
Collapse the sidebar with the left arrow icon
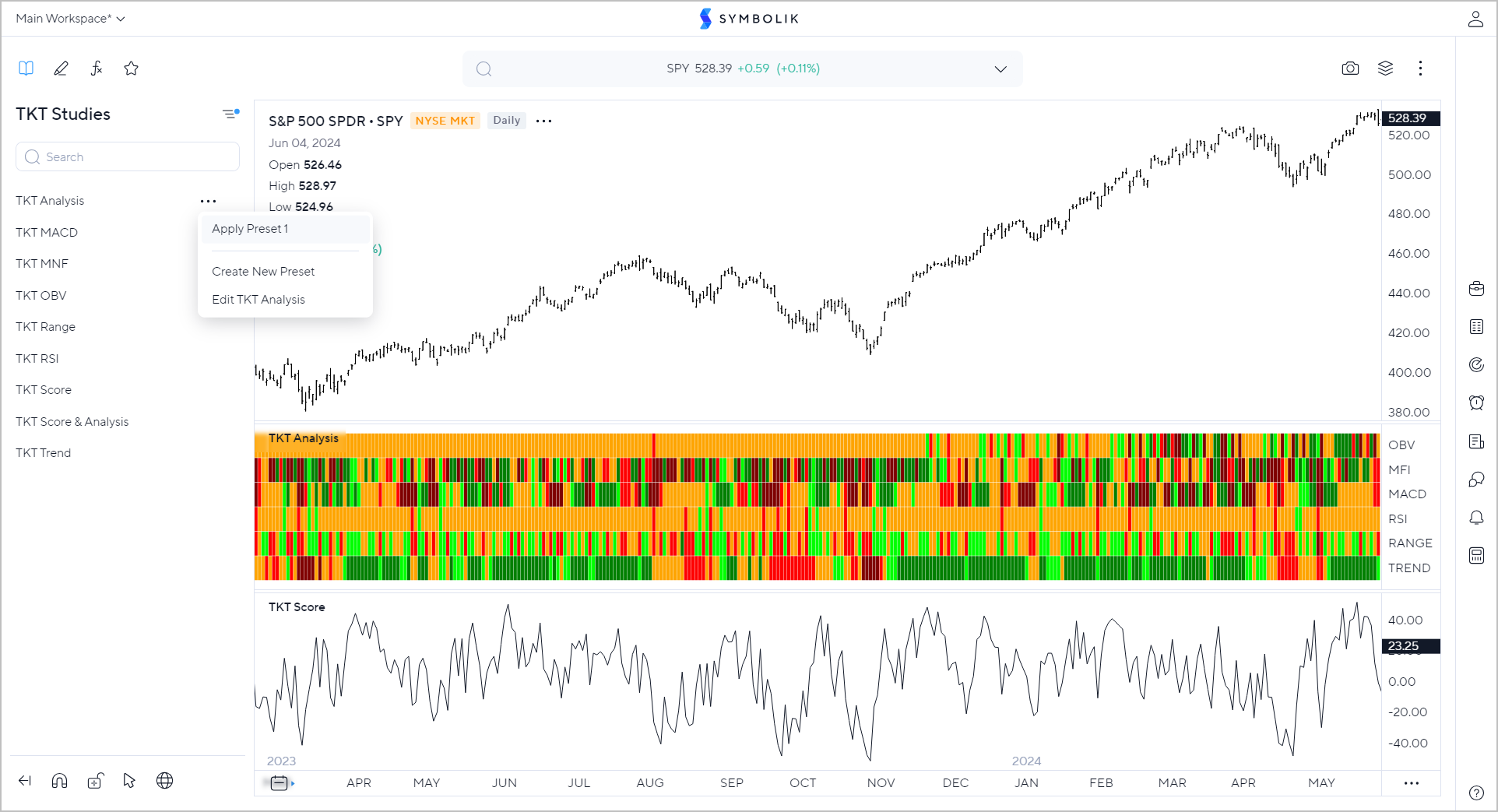point(25,781)
